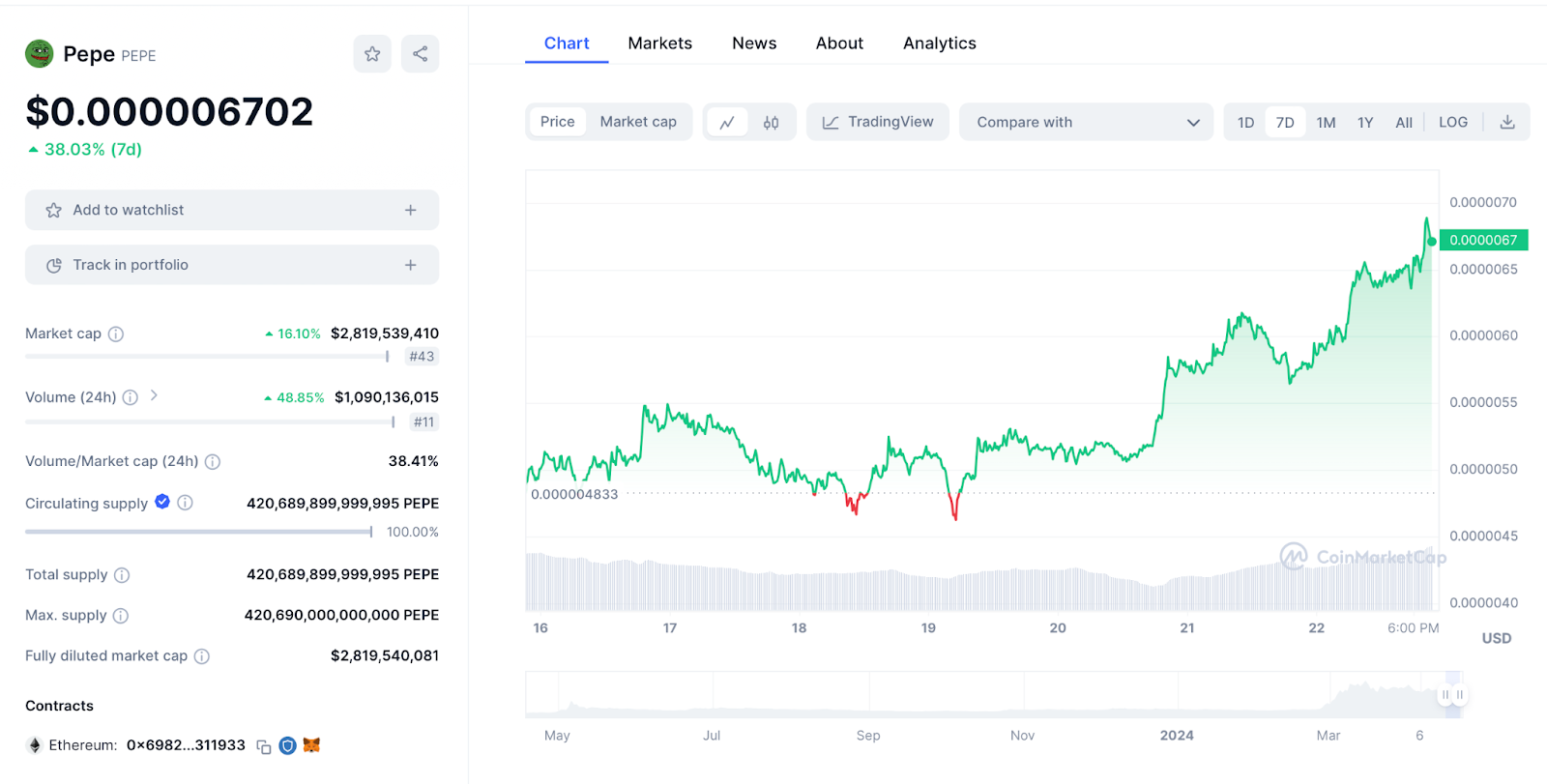Open the Markets tab
This screenshot has width=1547, height=784.
660,44
